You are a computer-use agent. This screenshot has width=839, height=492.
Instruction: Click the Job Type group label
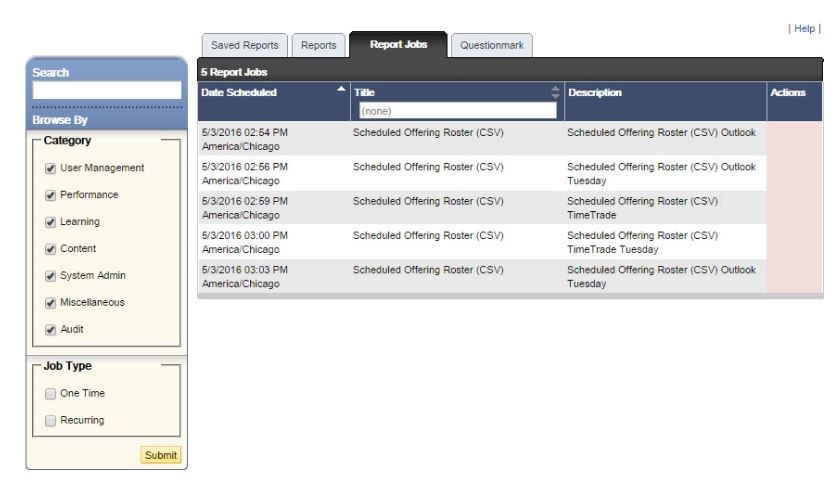click(67, 366)
